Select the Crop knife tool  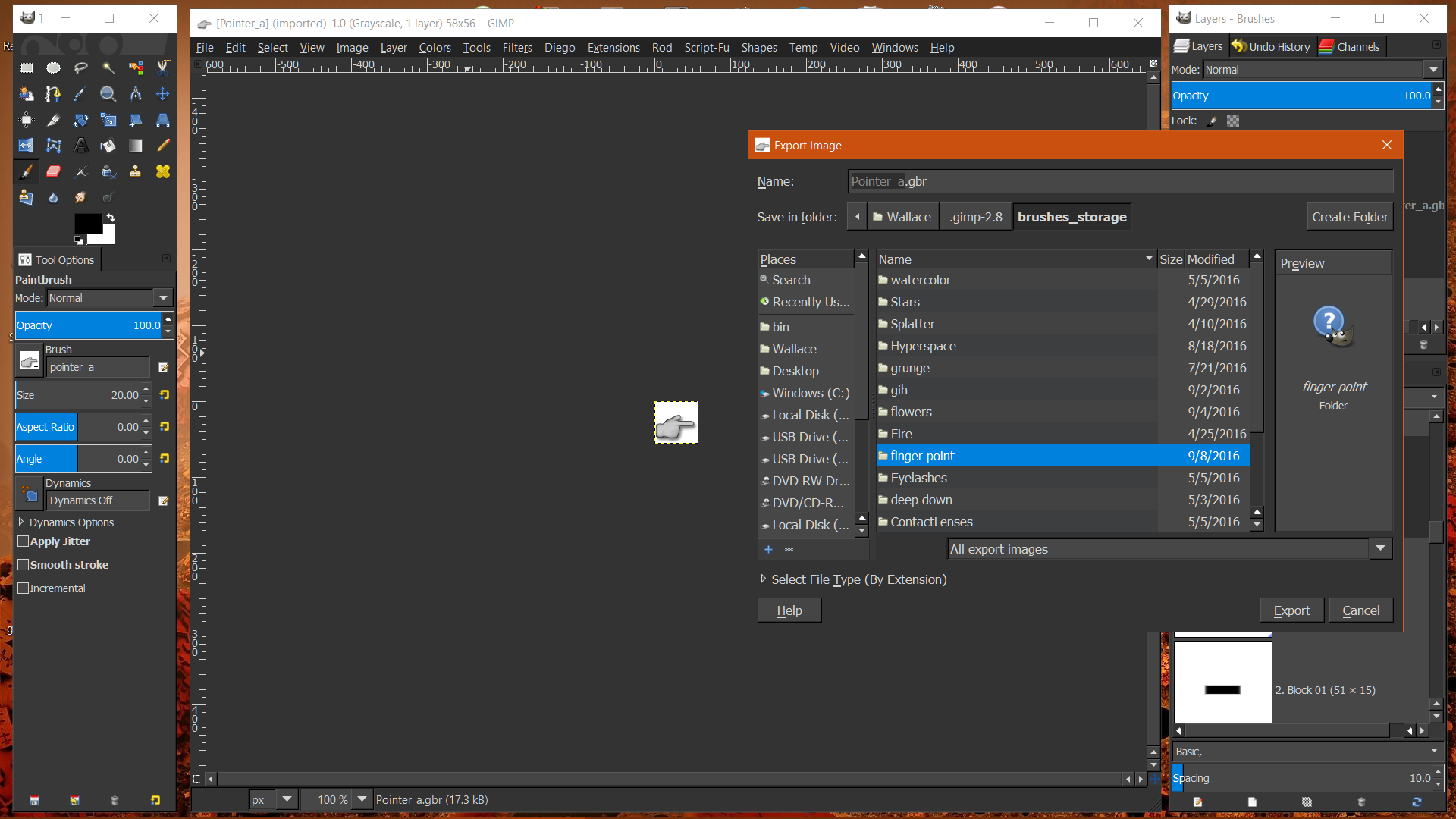tap(53, 120)
